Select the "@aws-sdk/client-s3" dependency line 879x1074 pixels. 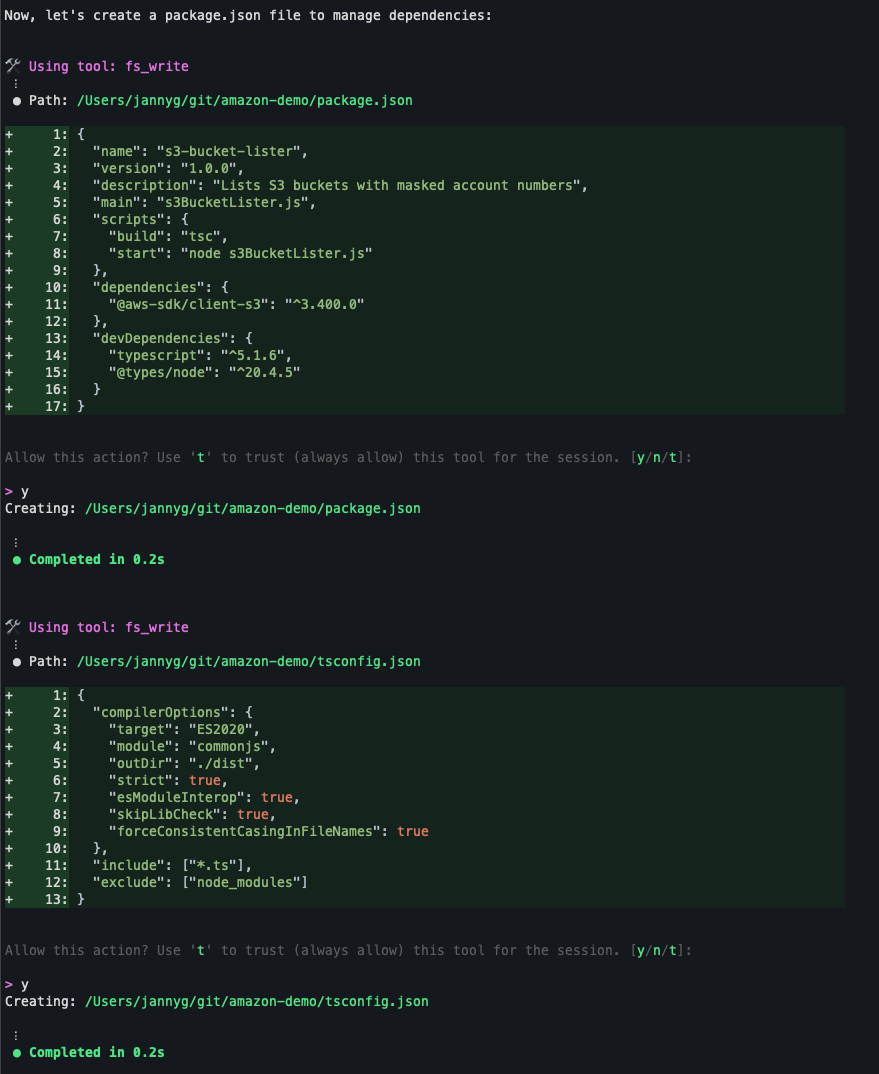click(425, 304)
